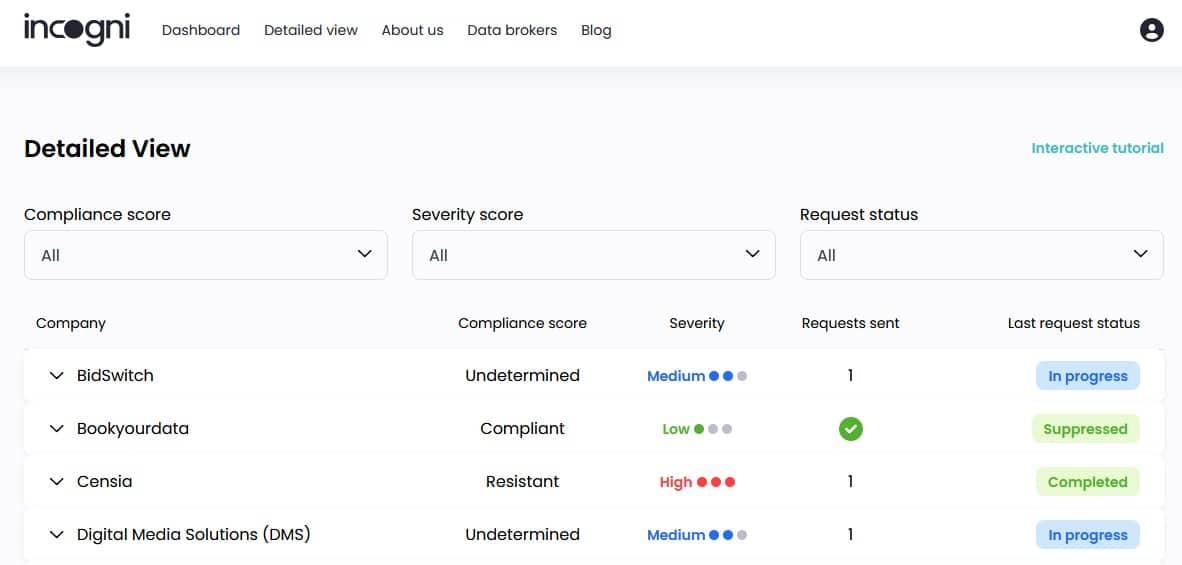Click requests sent count for BidSwitch
Viewport: 1182px width, 565px height.
850,375
